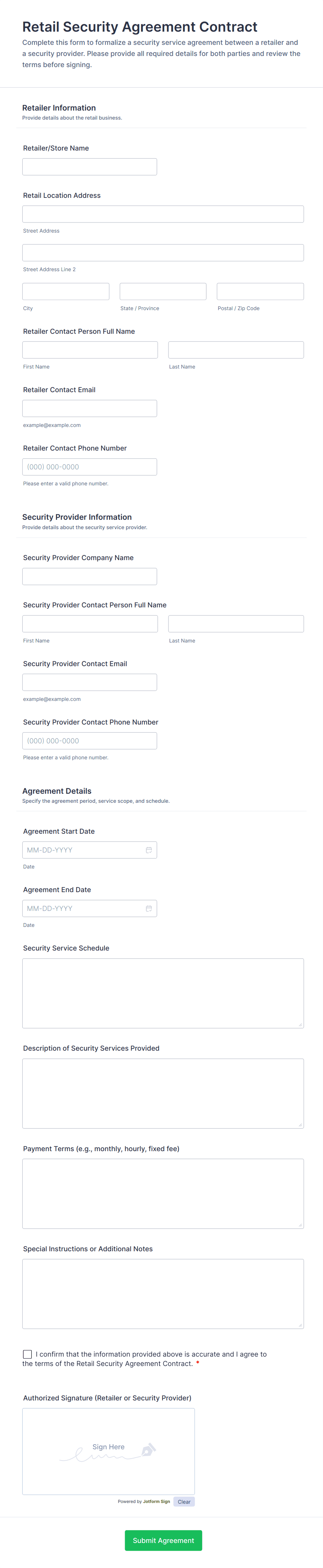The image size is (323, 1568).
Task: Click the Postal / Zip Code field
Action: (260, 292)
